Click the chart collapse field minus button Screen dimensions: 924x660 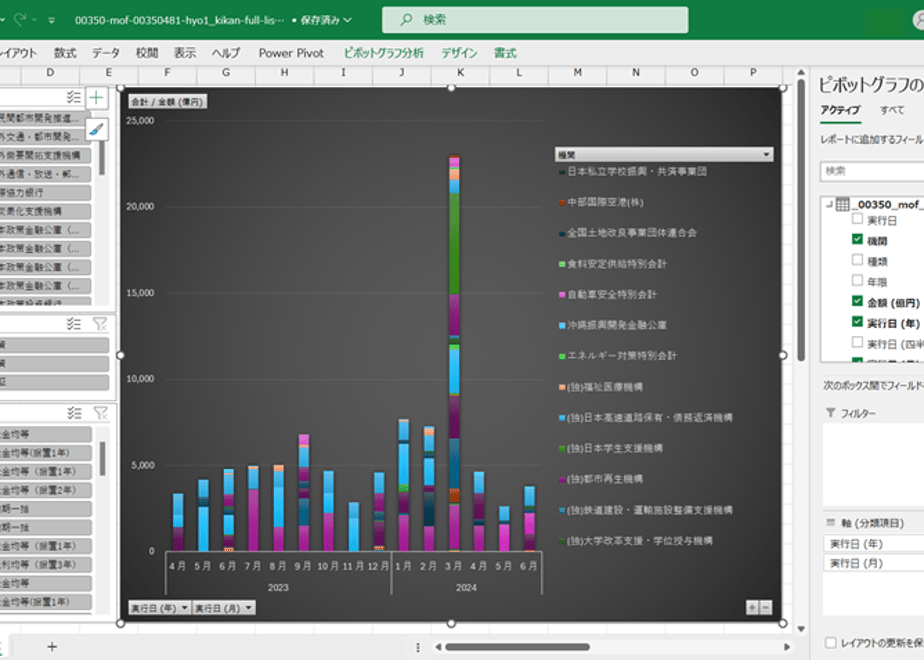[765, 608]
